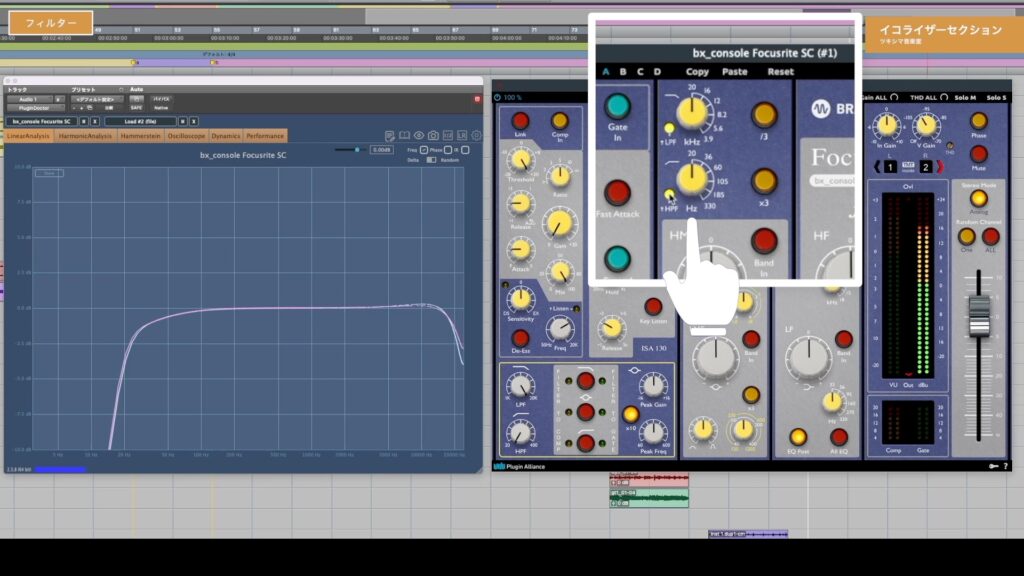Enable the Freq checkbox in Plugin Doctor
This screenshot has height=576, width=1024.
coord(423,150)
